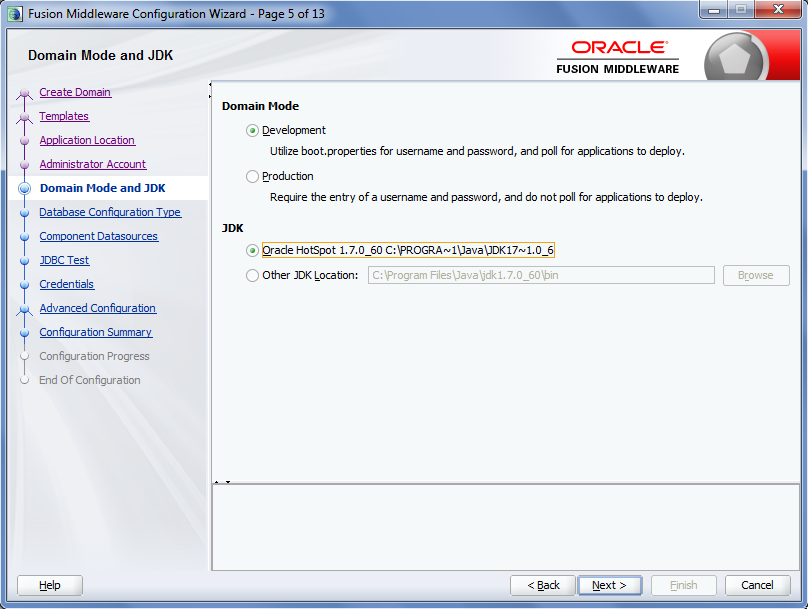This screenshot has height=609, width=808.
Task: Click the Administrator Account step bullet icon
Action: (x=24, y=165)
